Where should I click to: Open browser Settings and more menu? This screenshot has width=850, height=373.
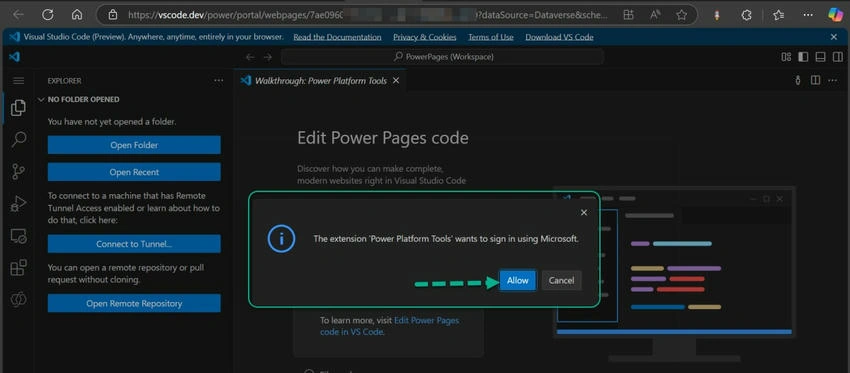click(808, 15)
